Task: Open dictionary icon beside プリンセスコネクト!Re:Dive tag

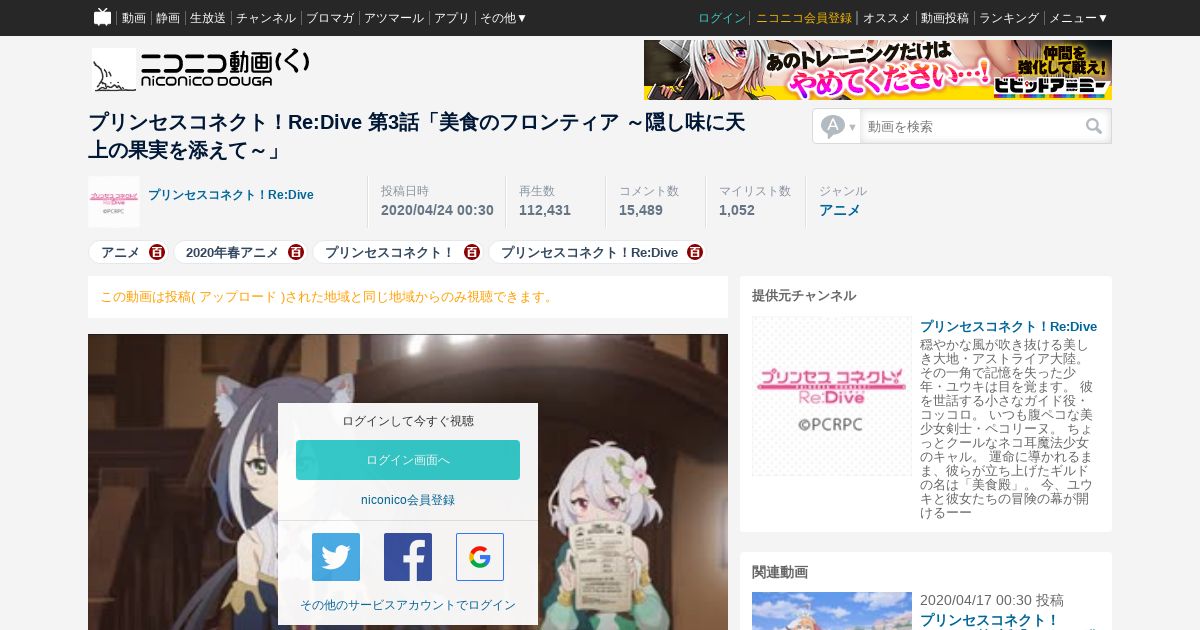Action: click(x=695, y=252)
